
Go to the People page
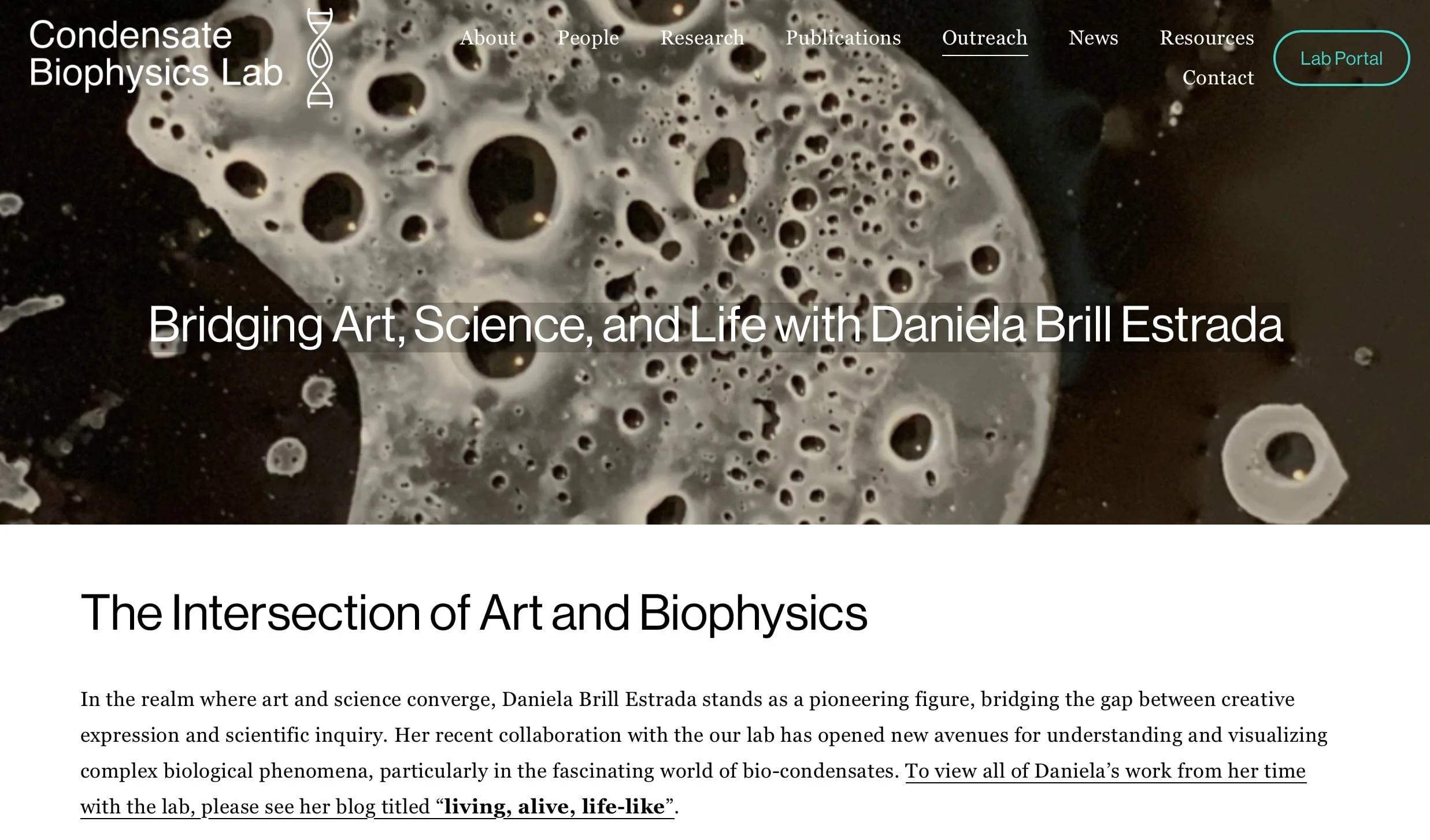pyautogui.click(x=588, y=38)
